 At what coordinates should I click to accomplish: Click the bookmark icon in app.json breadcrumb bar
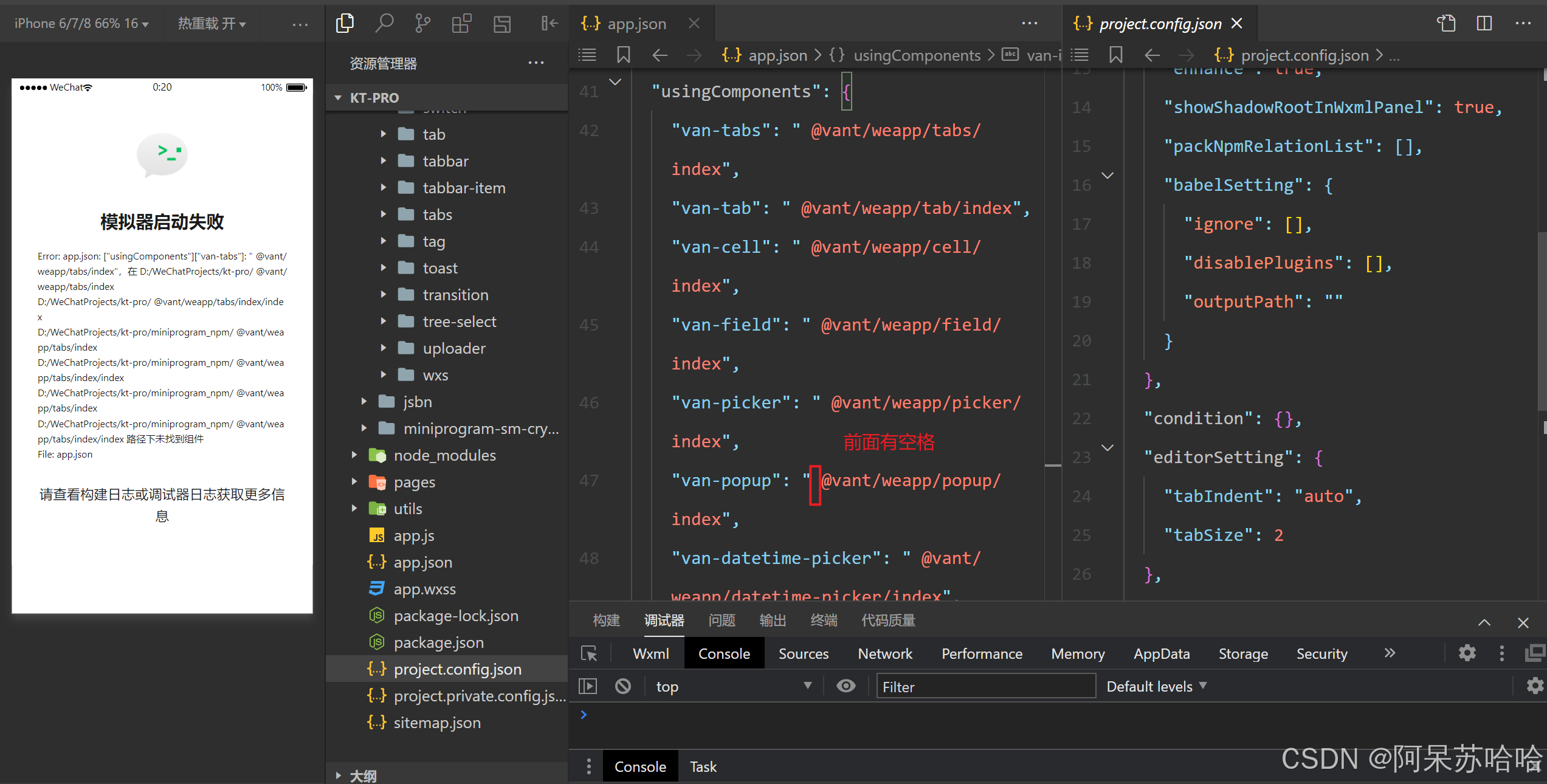pos(622,55)
